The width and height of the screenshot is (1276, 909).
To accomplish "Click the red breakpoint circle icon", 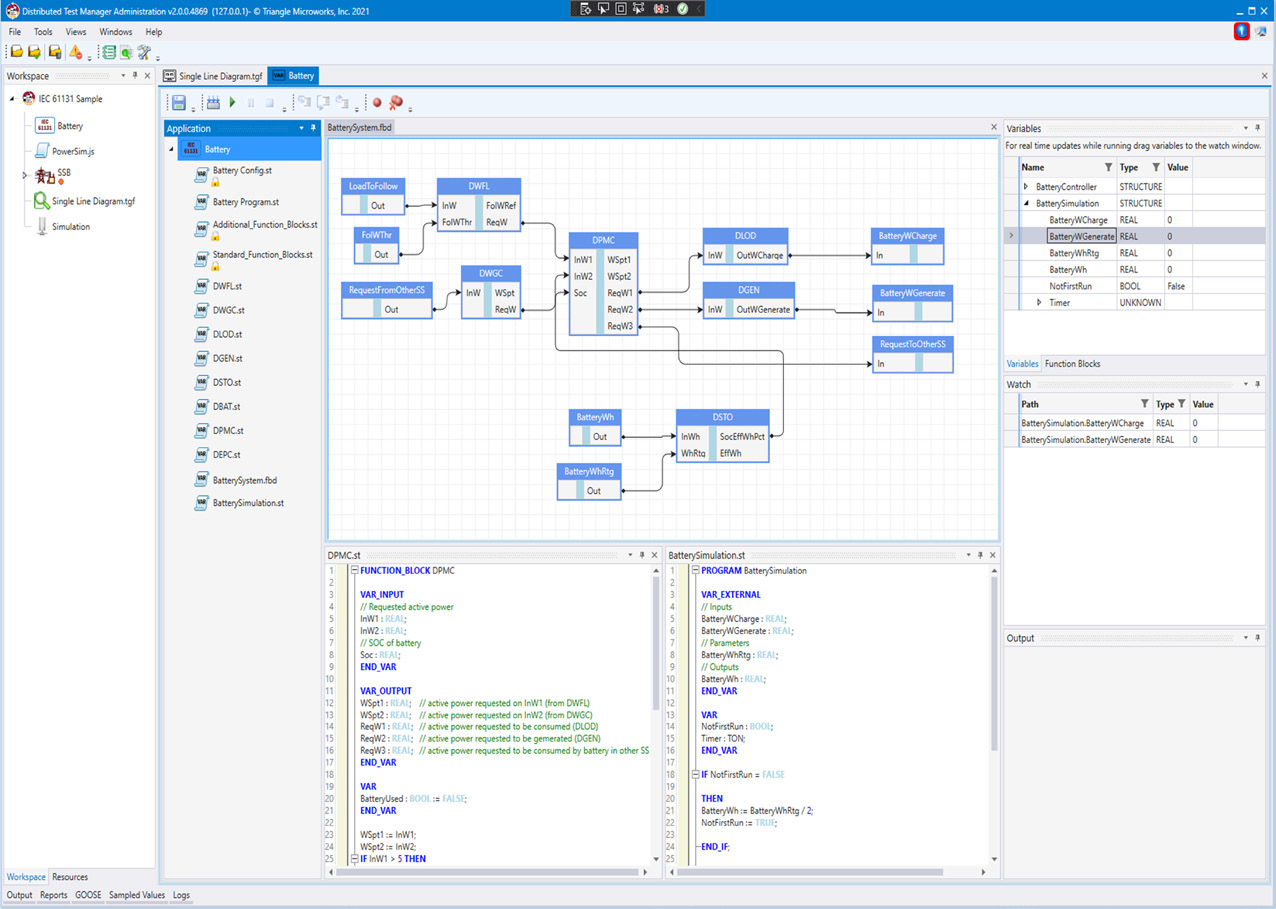I will coord(377,102).
